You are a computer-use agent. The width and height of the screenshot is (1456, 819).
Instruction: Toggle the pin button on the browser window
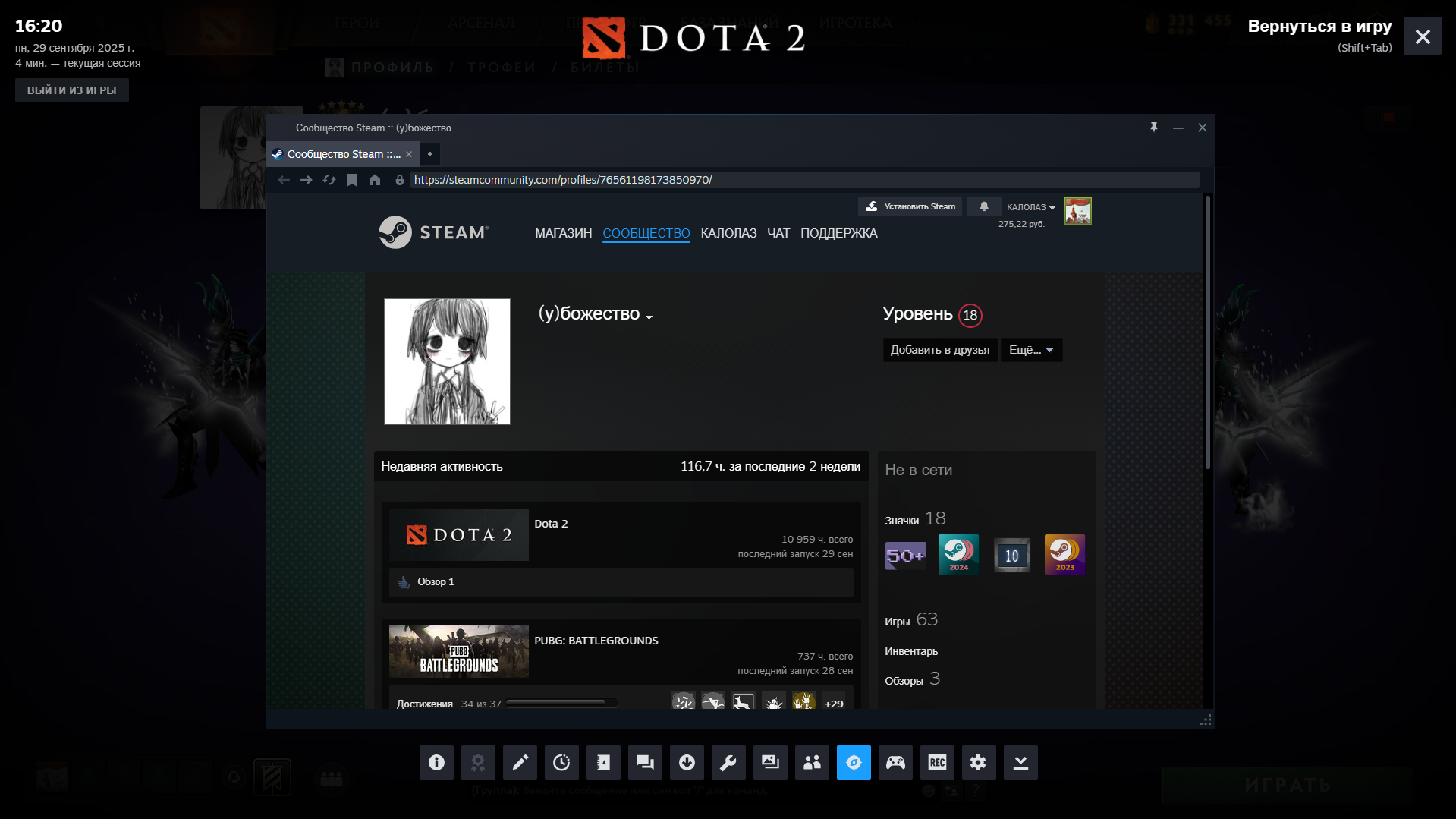point(1154,128)
